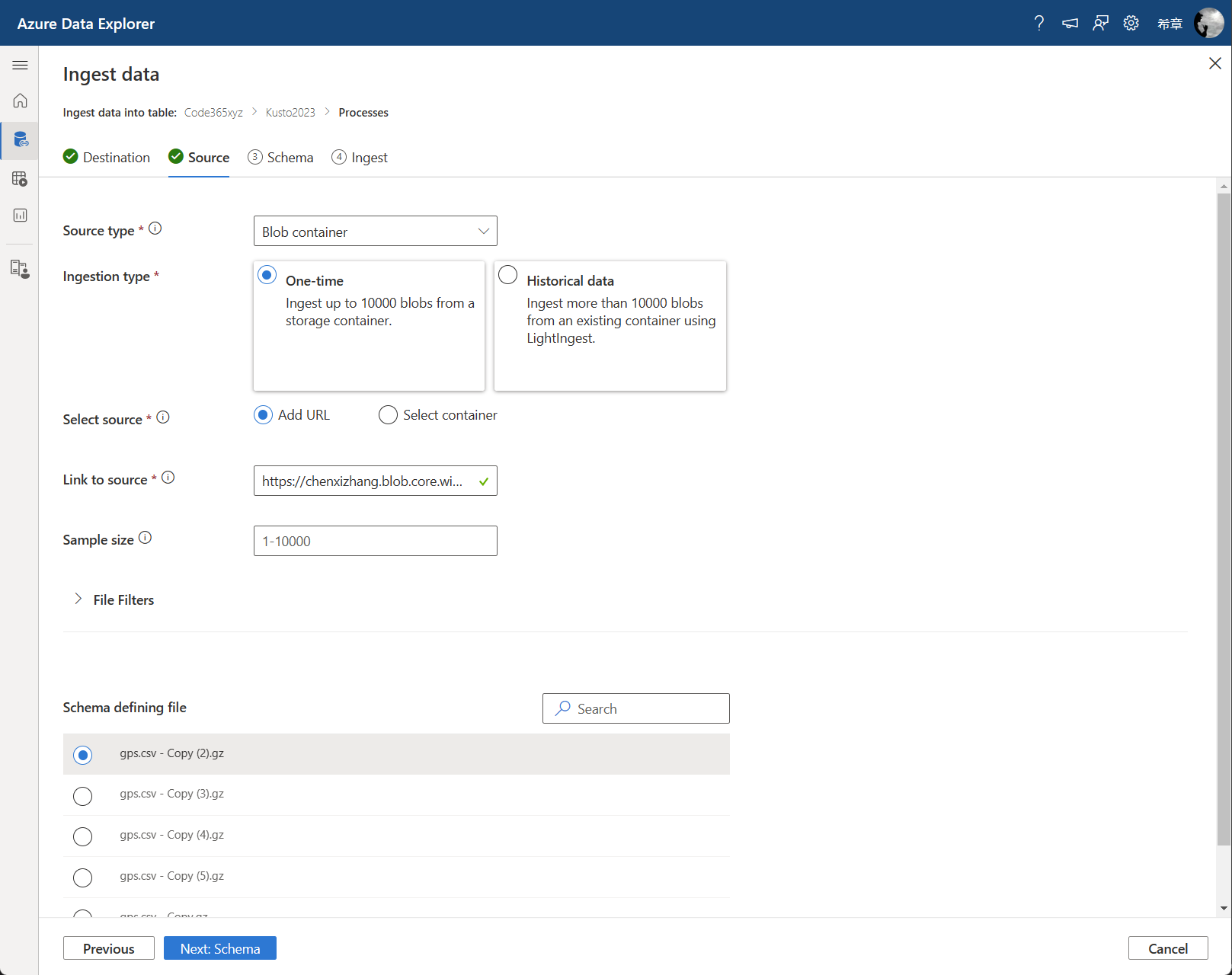Open the My cluster sidebar icon
Image resolution: width=1232 pixels, height=975 pixels.
[20, 269]
